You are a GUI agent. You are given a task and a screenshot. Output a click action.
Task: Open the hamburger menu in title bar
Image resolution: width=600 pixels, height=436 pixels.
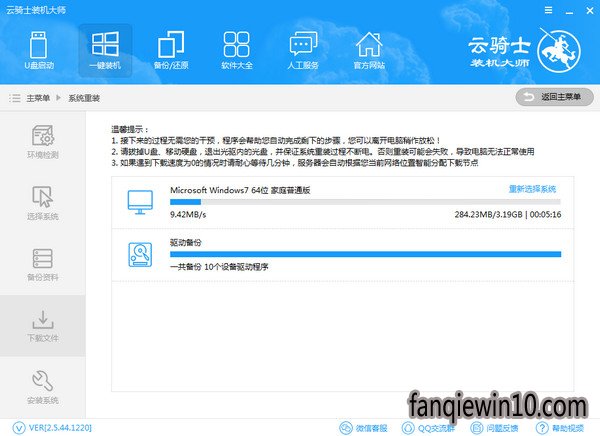[548, 10]
